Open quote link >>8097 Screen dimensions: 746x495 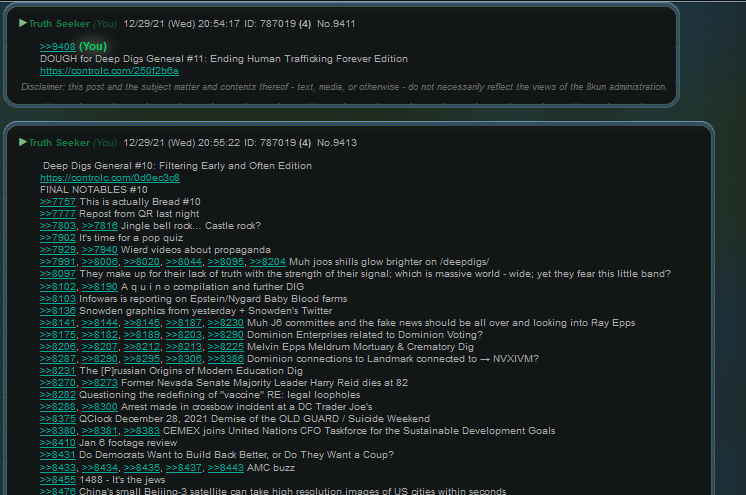tap(58, 274)
